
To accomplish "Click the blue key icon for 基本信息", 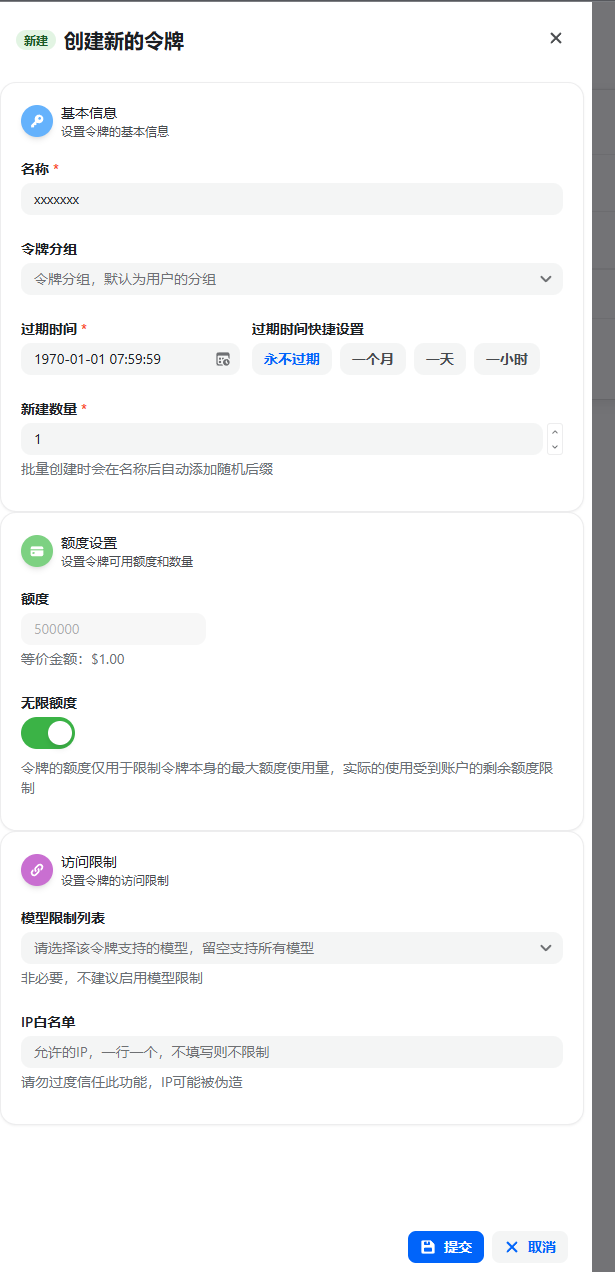I will pyautogui.click(x=37, y=121).
